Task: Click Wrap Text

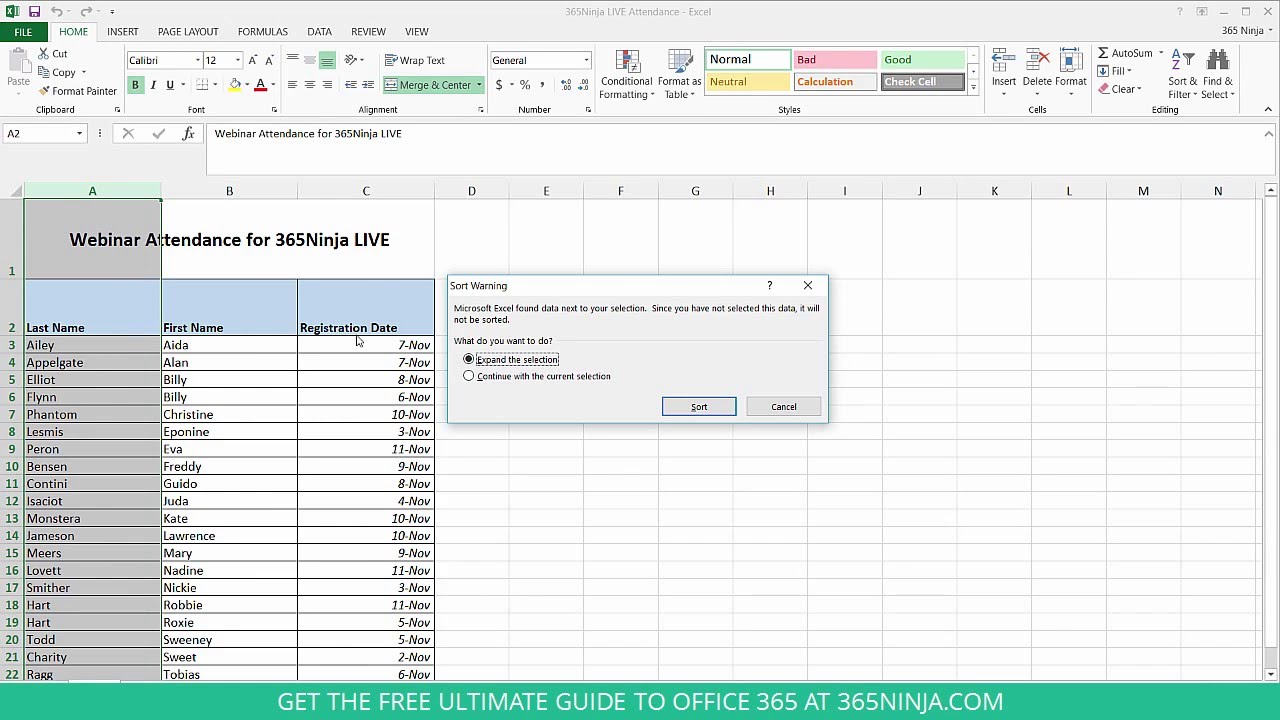Action: [x=415, y=60]
